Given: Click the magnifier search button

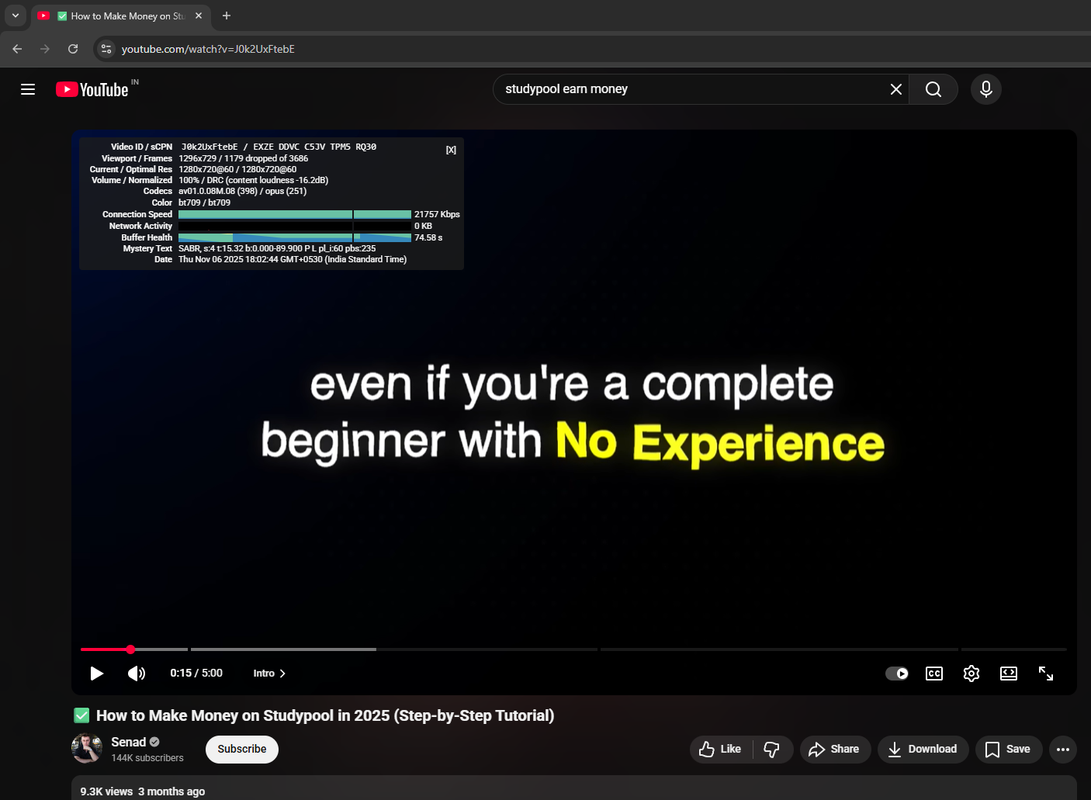Looking at the screenshot, I should coord(933,89).
